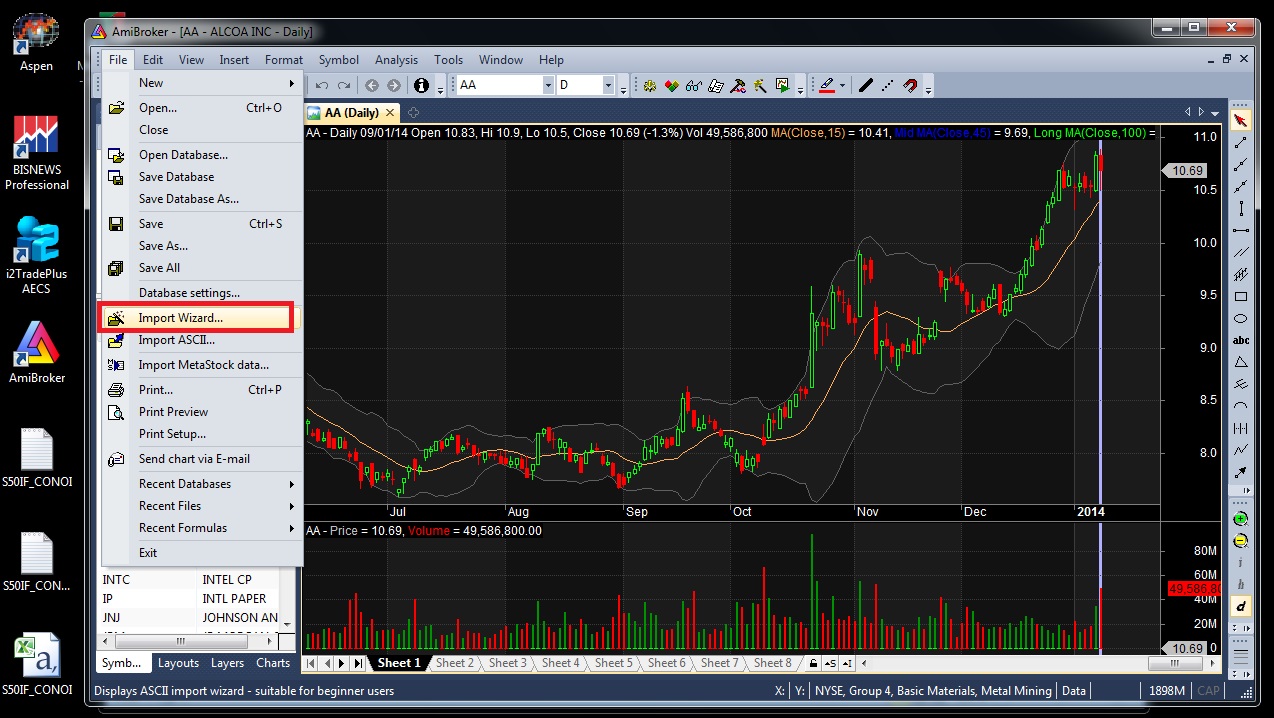The height and width of the screenshot is (718, 1274).
Task: Click last sheet navigation arrow button
Action: 357,663
